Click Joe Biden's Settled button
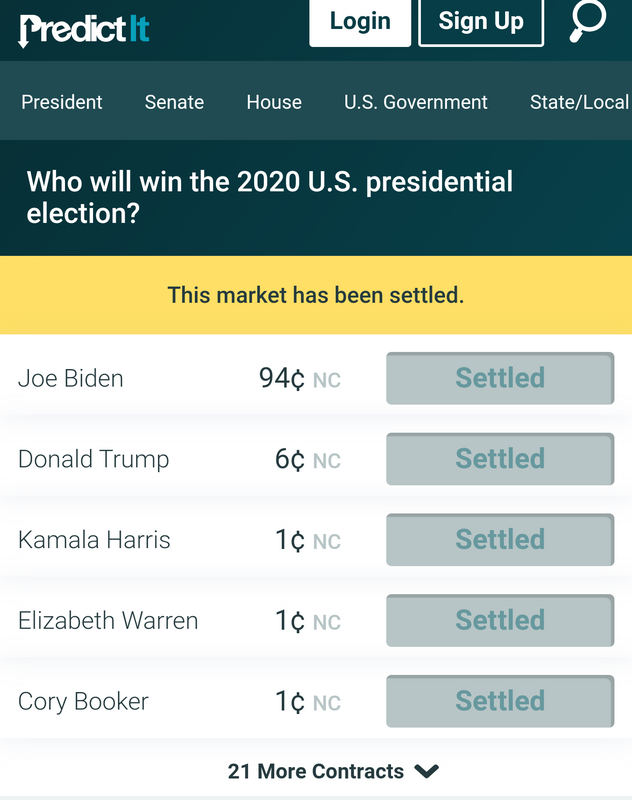 pyautogui.click(x=500, y=378)
